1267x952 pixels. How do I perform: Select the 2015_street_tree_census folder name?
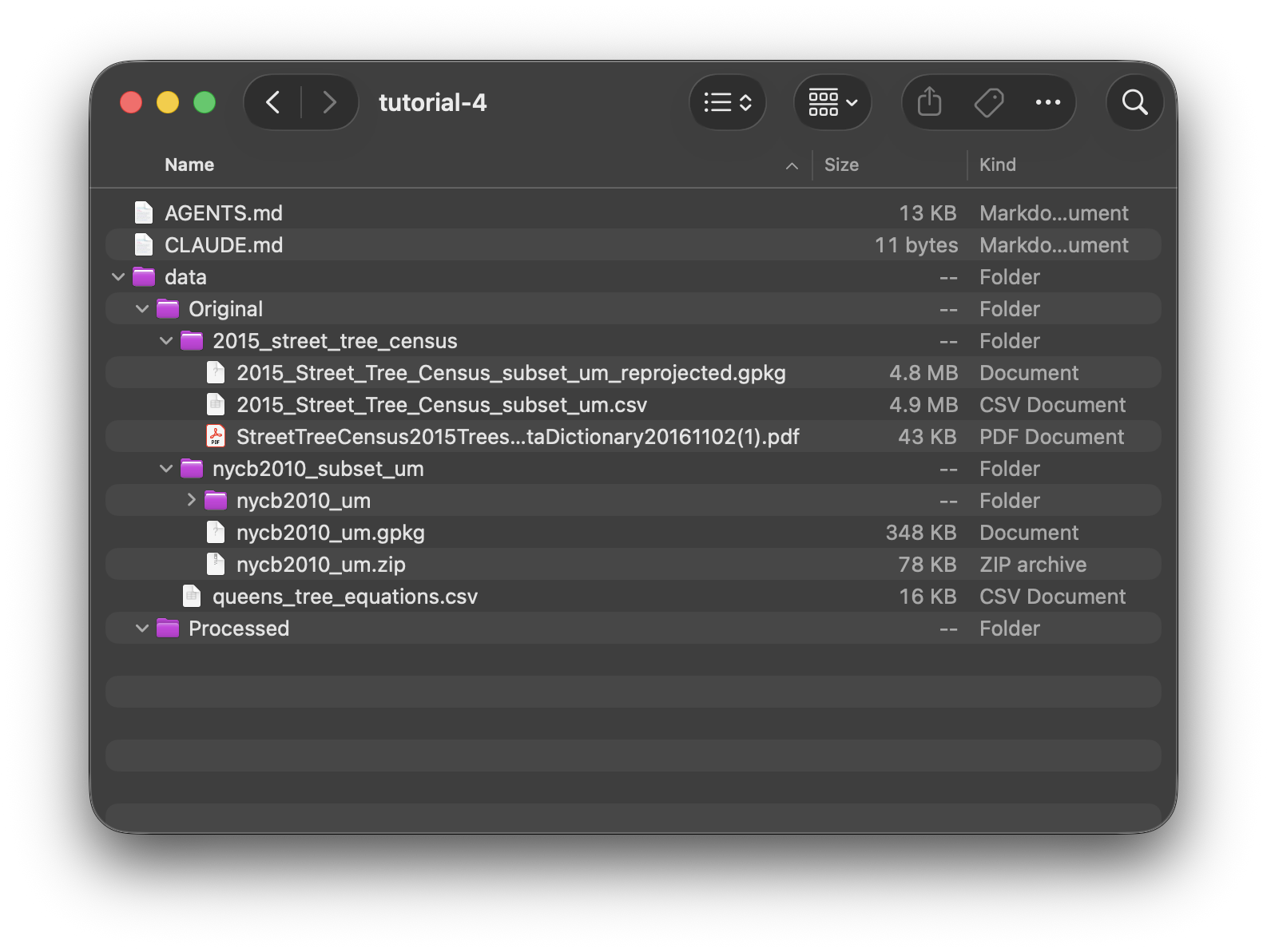click(335, 341)
